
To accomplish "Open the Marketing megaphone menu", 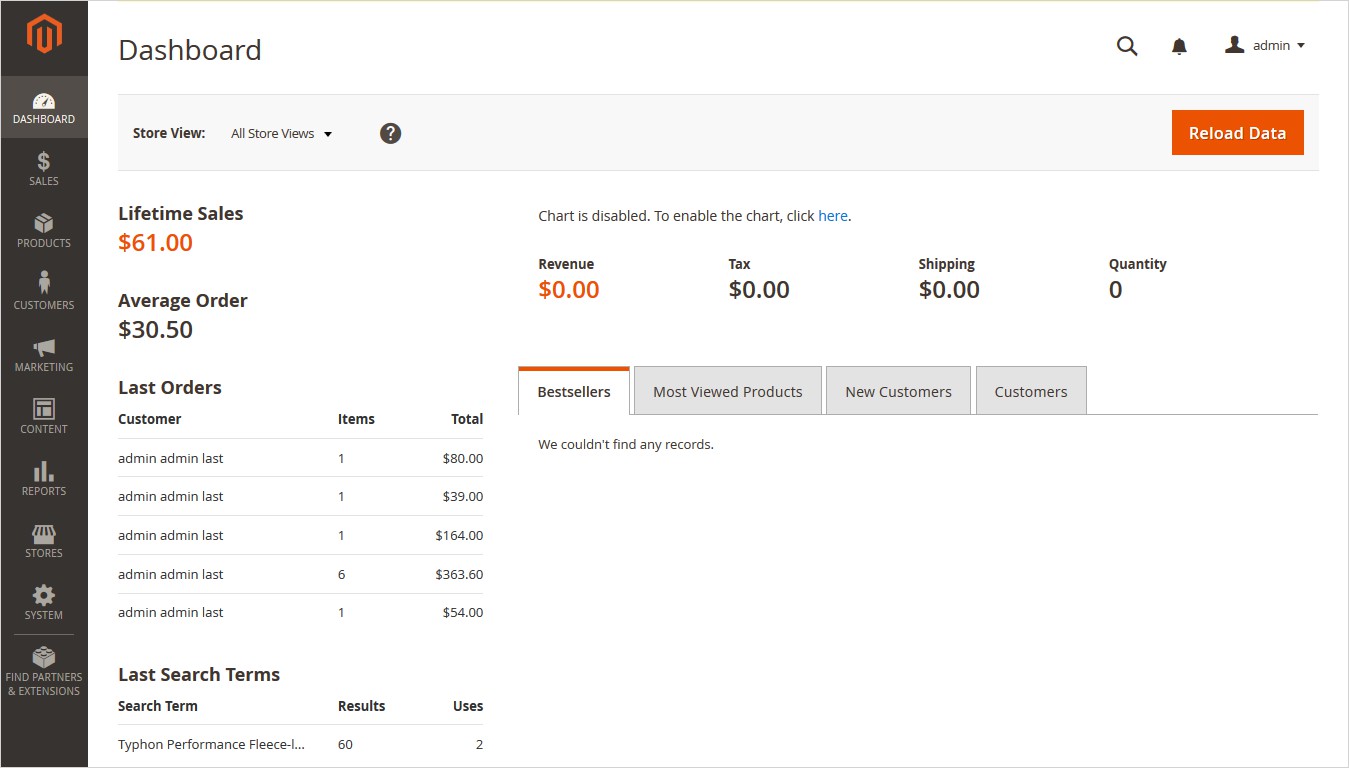I will pos(44,354).
